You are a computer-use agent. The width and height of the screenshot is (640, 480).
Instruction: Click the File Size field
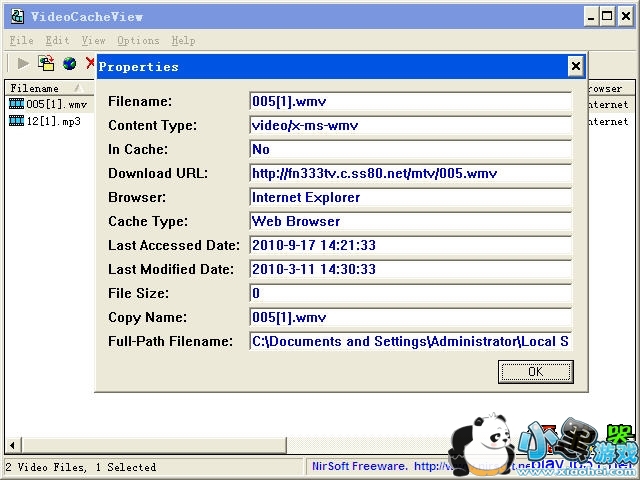[x=410, y=293]
